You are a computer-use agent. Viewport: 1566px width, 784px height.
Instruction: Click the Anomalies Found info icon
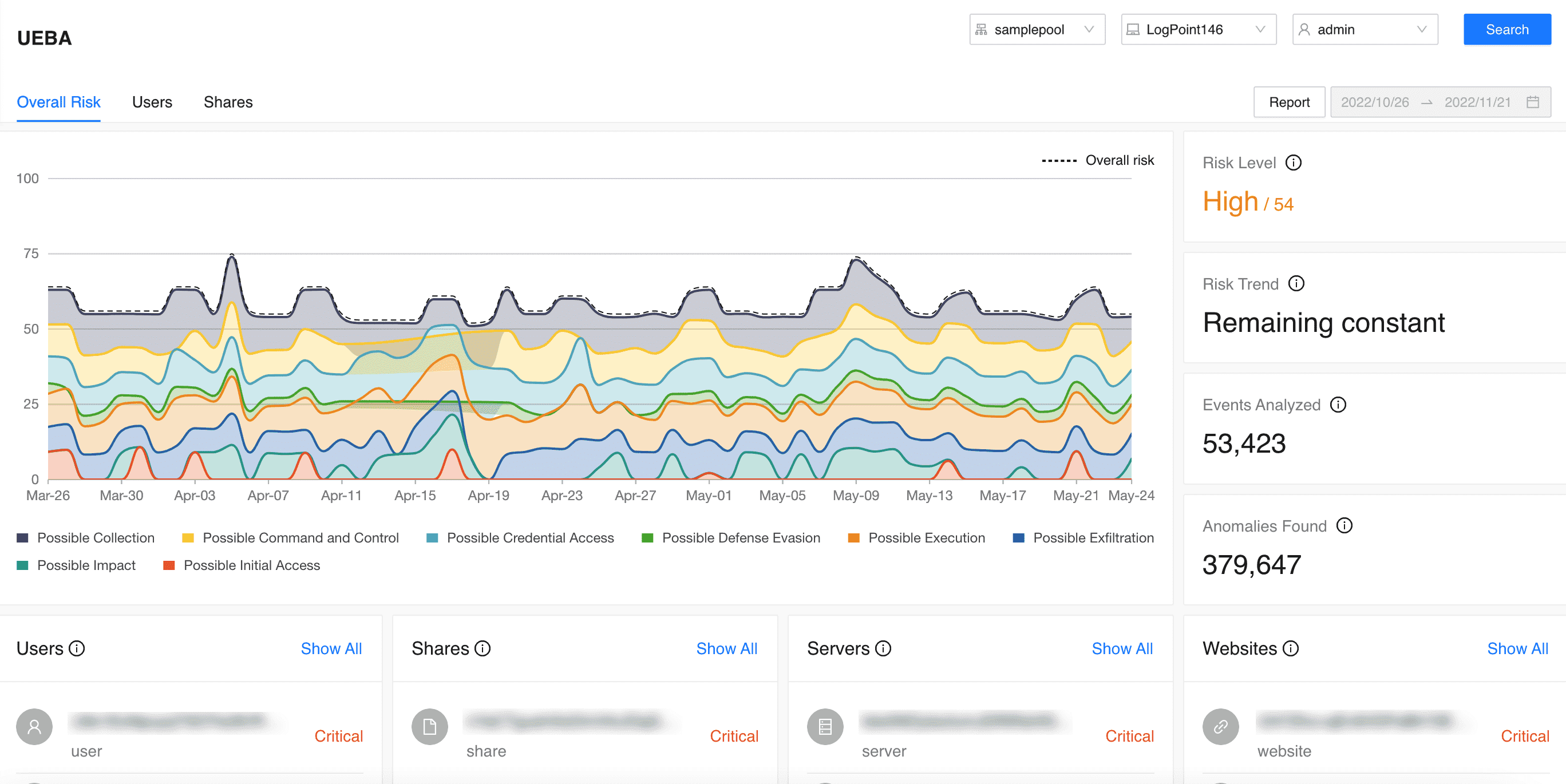pyautogui.click(x=1344, y=526)
